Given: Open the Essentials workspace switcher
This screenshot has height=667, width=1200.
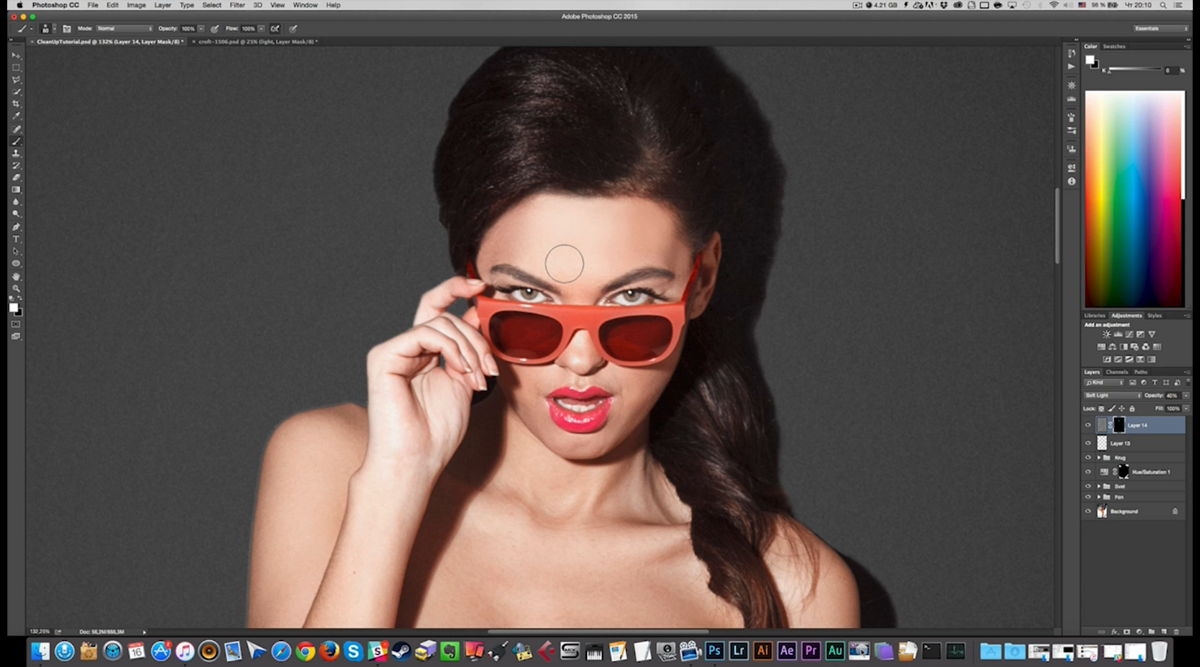Looking at the screenshot, I should [x=1160, y=29].
